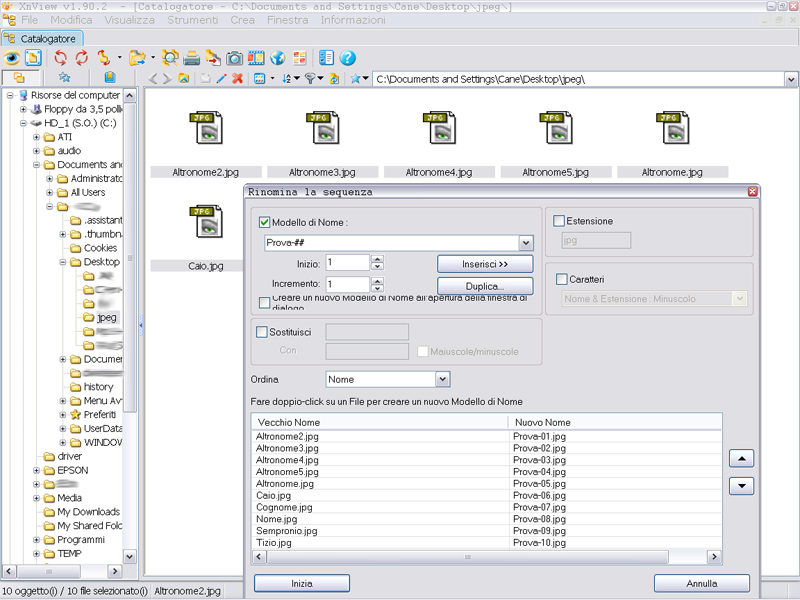Switch to the blue bookmark categories panel tab

click(x=110, y=78)
